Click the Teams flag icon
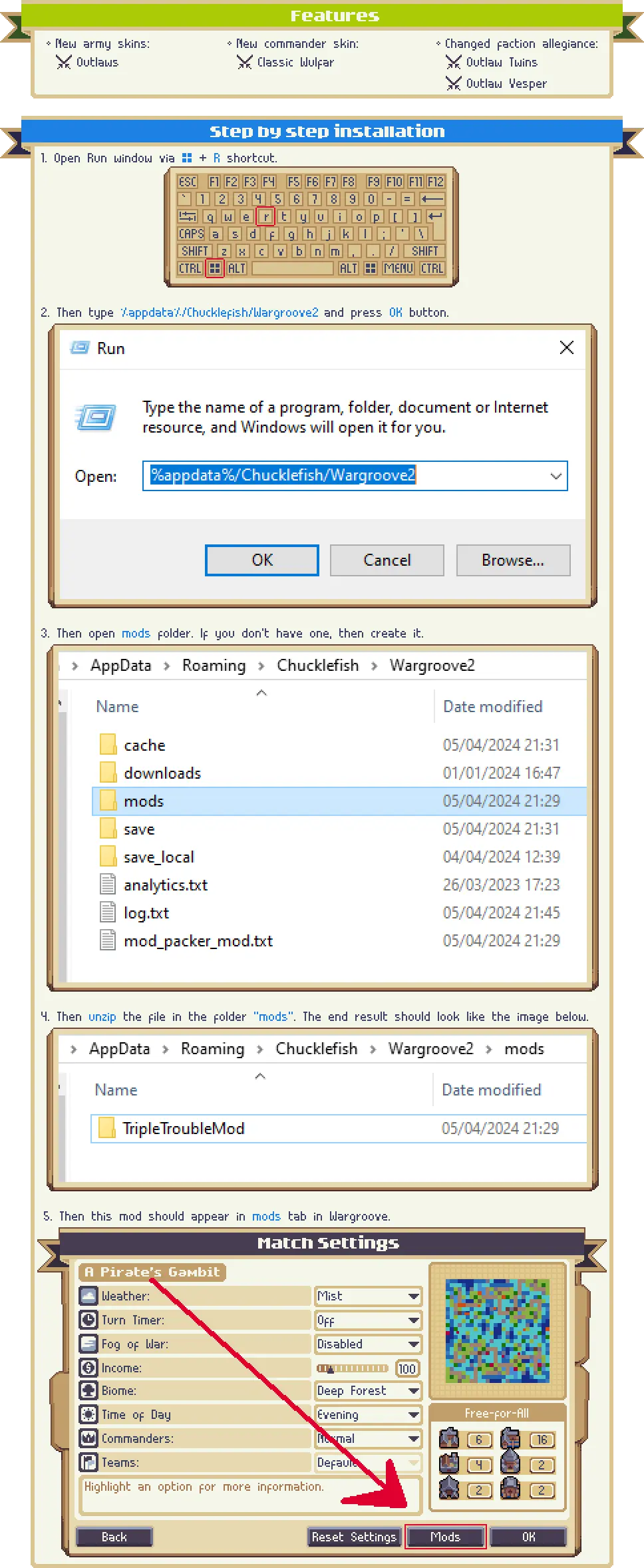Image resolution: width=644 pixels, height=1568 pixels. click(x=88, y=1462)
